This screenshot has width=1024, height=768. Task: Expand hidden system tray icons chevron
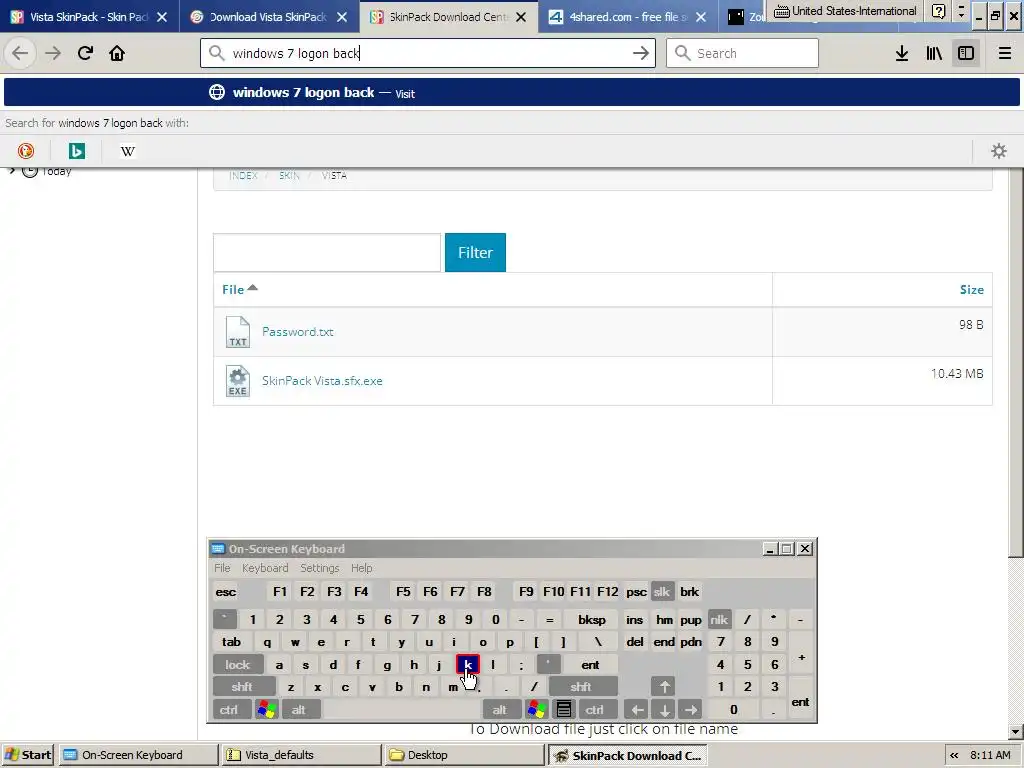[x=954, y=755]
